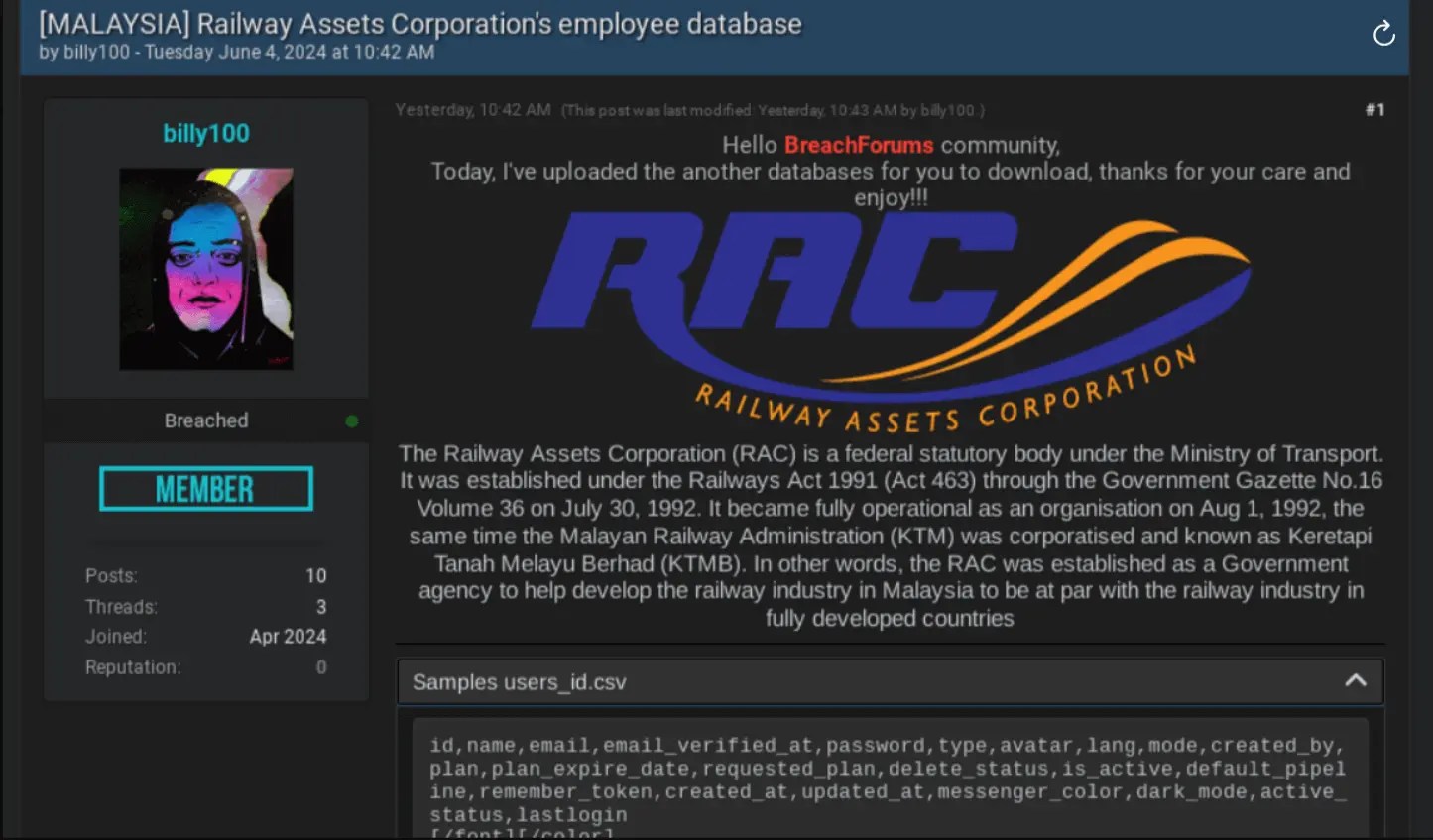1433x840 pixels.
Task: Open the code sample disclosure header
Action: pyautogui.click(x=890, y=681)
